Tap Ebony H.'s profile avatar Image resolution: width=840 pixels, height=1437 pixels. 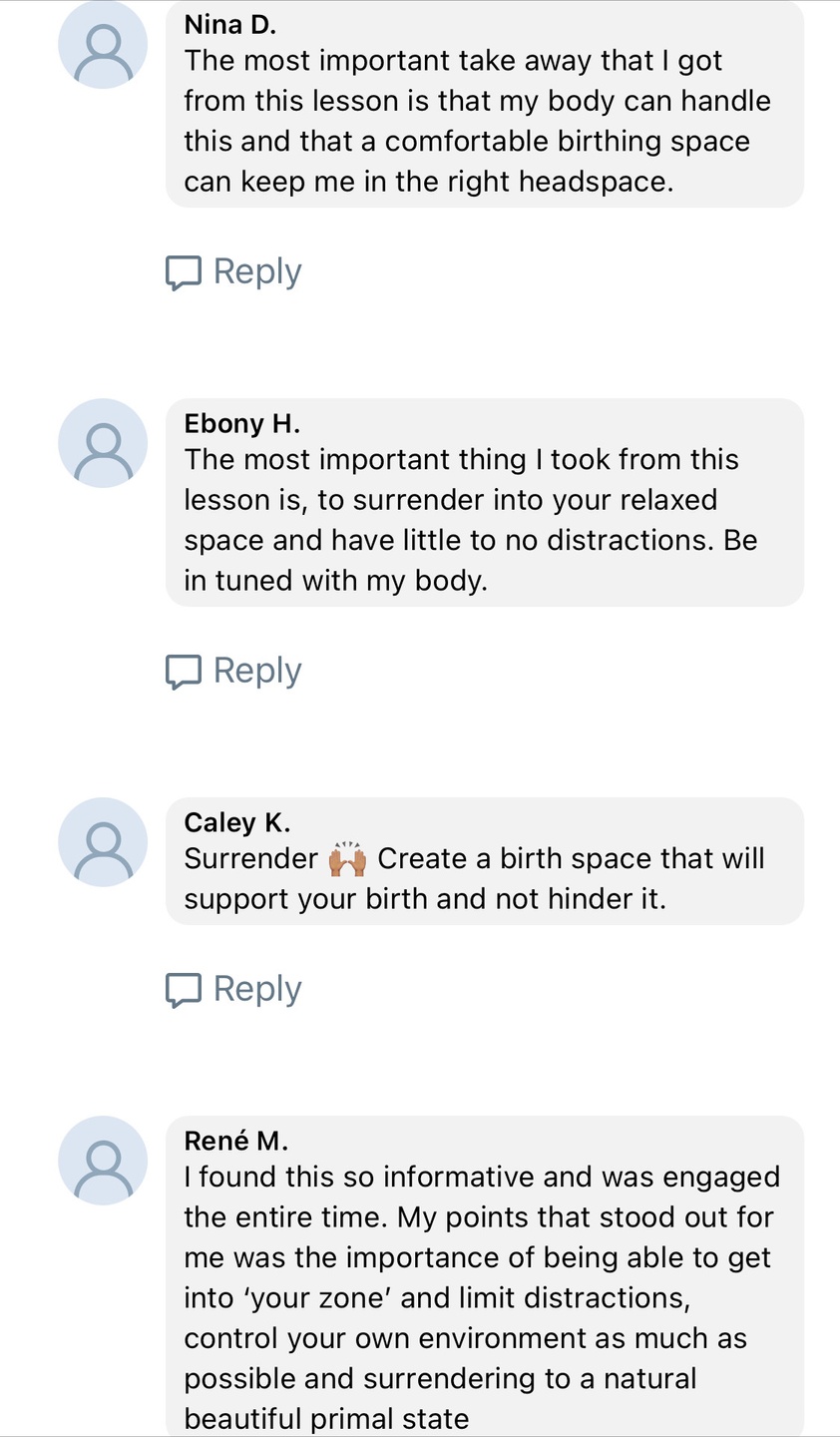coord(103,443)
